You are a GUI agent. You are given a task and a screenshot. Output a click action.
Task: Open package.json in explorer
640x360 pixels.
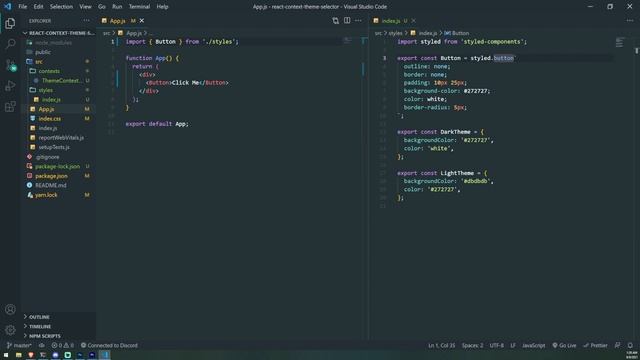(51, 176)
